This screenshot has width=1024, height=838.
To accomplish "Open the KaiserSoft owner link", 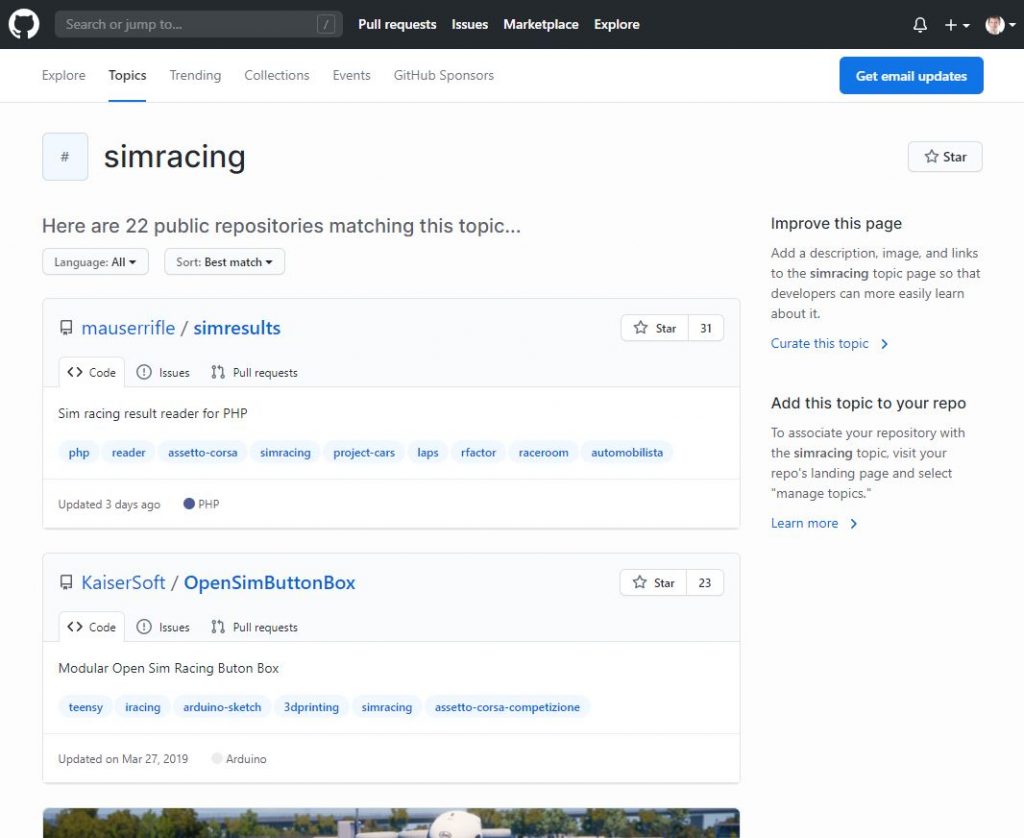I will (x=123, y=583).
